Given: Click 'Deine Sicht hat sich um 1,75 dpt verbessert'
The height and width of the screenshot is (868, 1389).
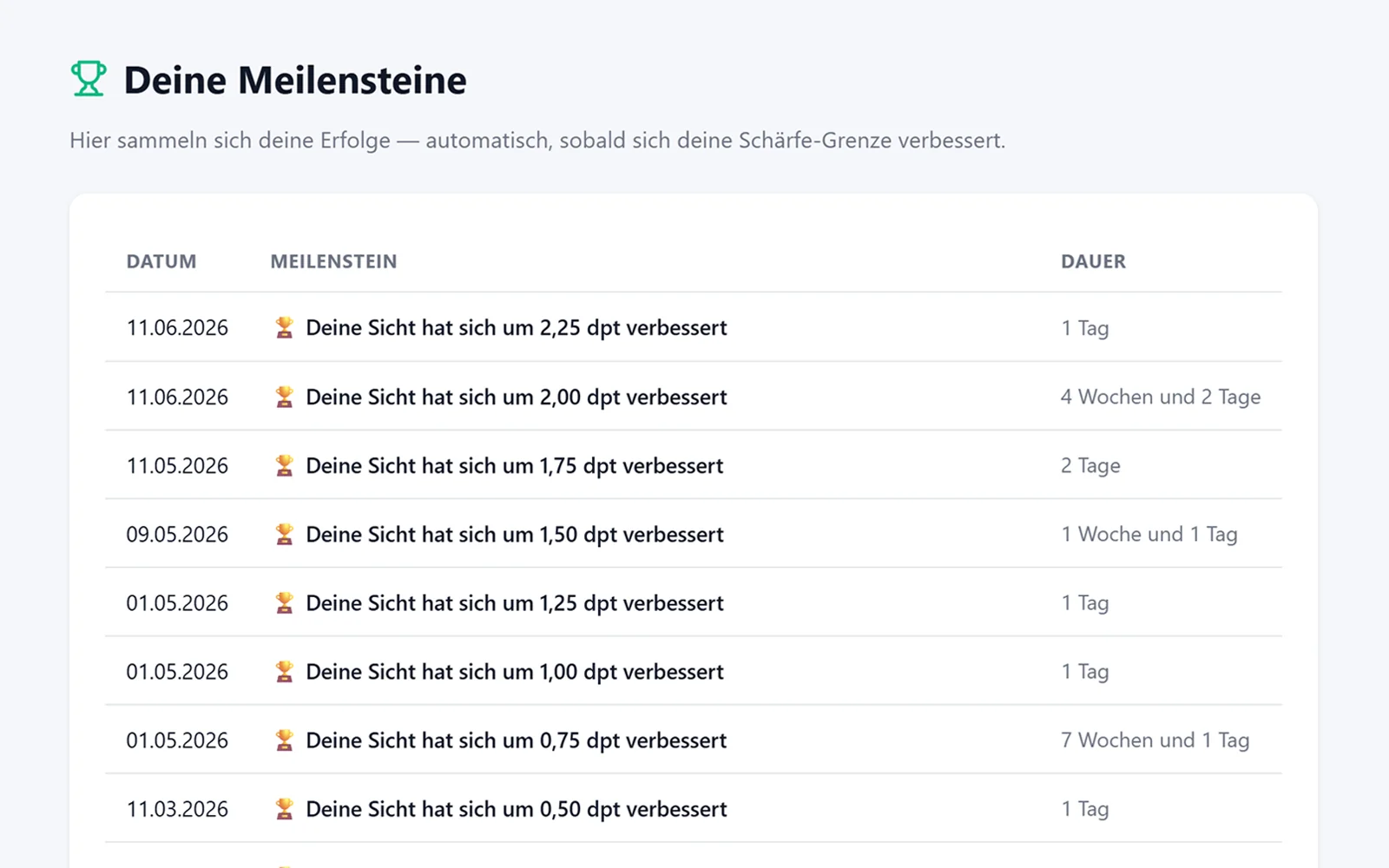Looking at the screenshot, I should point(515,466).
